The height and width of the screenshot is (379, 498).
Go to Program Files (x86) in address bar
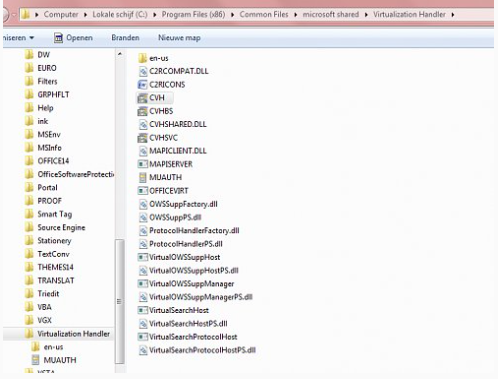193,15
